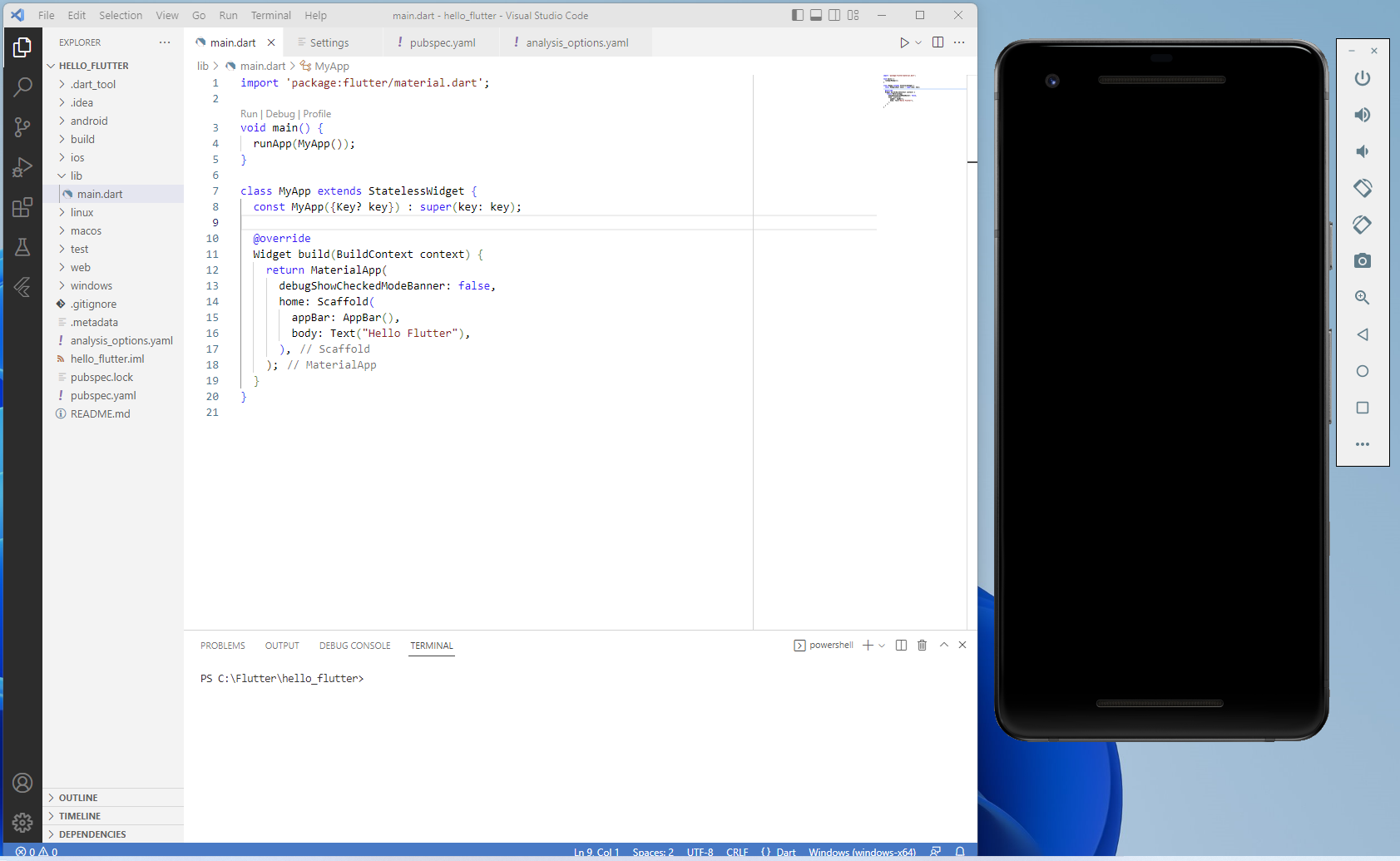Click the Run code lens above main()
Screen dimensions: 1400x861
(249, 114)
